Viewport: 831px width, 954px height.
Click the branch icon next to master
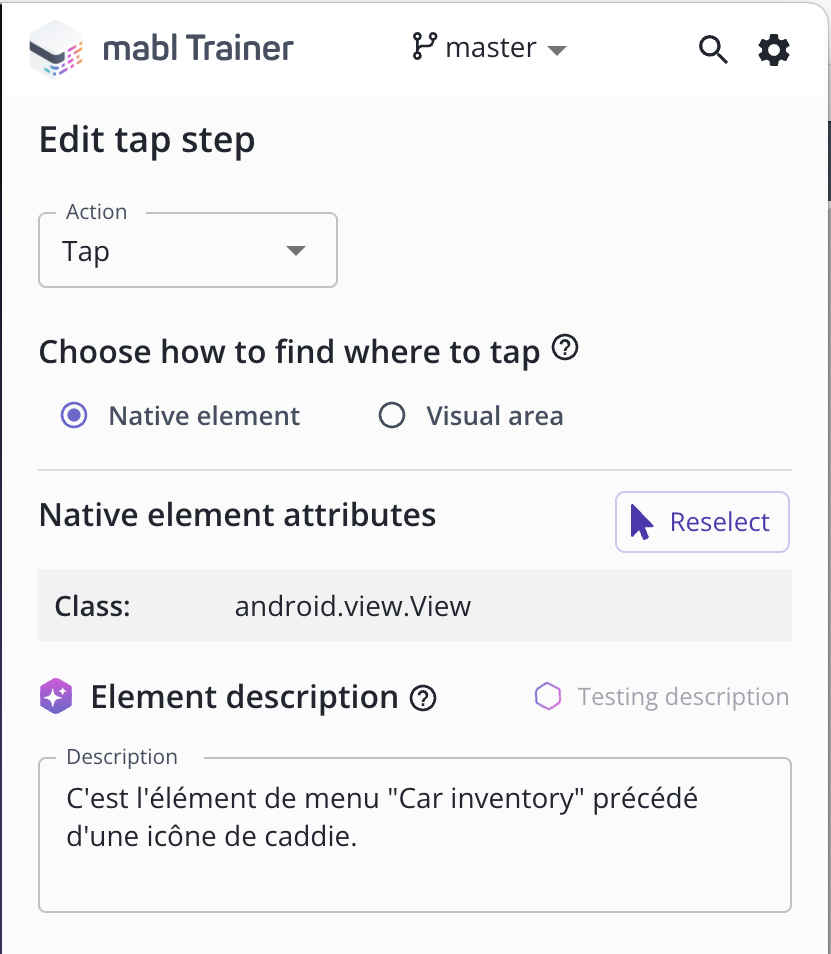(x=424, y=47)
